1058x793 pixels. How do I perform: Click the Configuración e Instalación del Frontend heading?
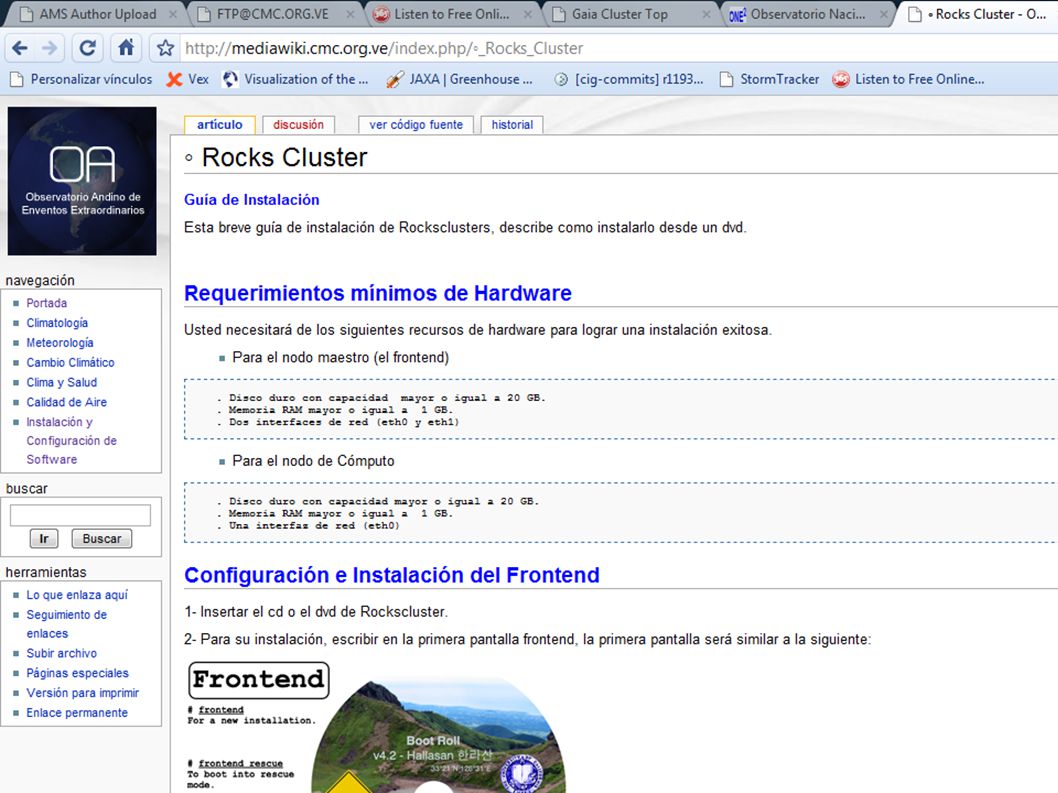pyautogui.click(x=392, y=575)
